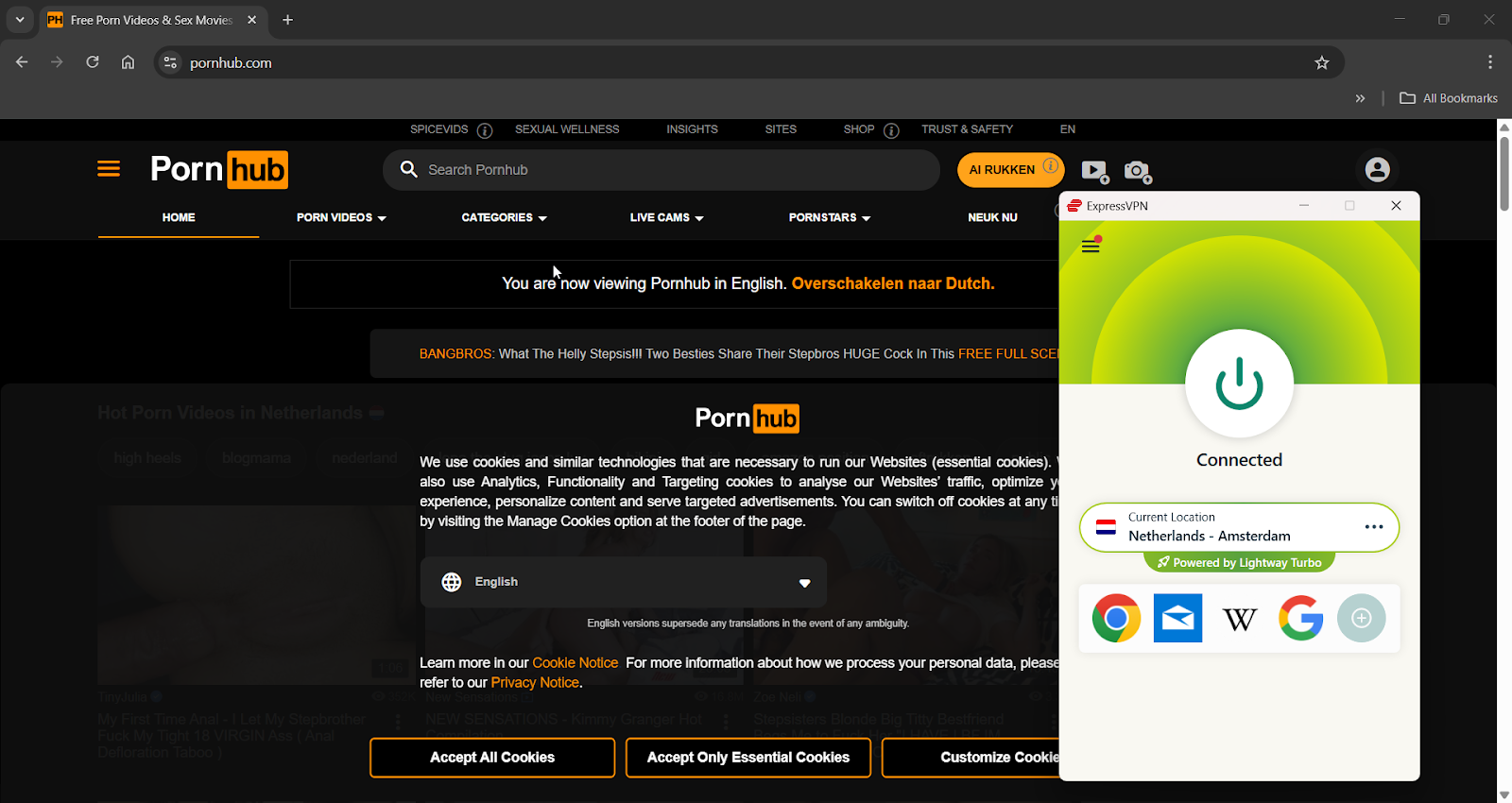Click info icon next to SHOP
Image resolution: width=1512 pixels, height=803 pixels.
[x=891, y=130]
